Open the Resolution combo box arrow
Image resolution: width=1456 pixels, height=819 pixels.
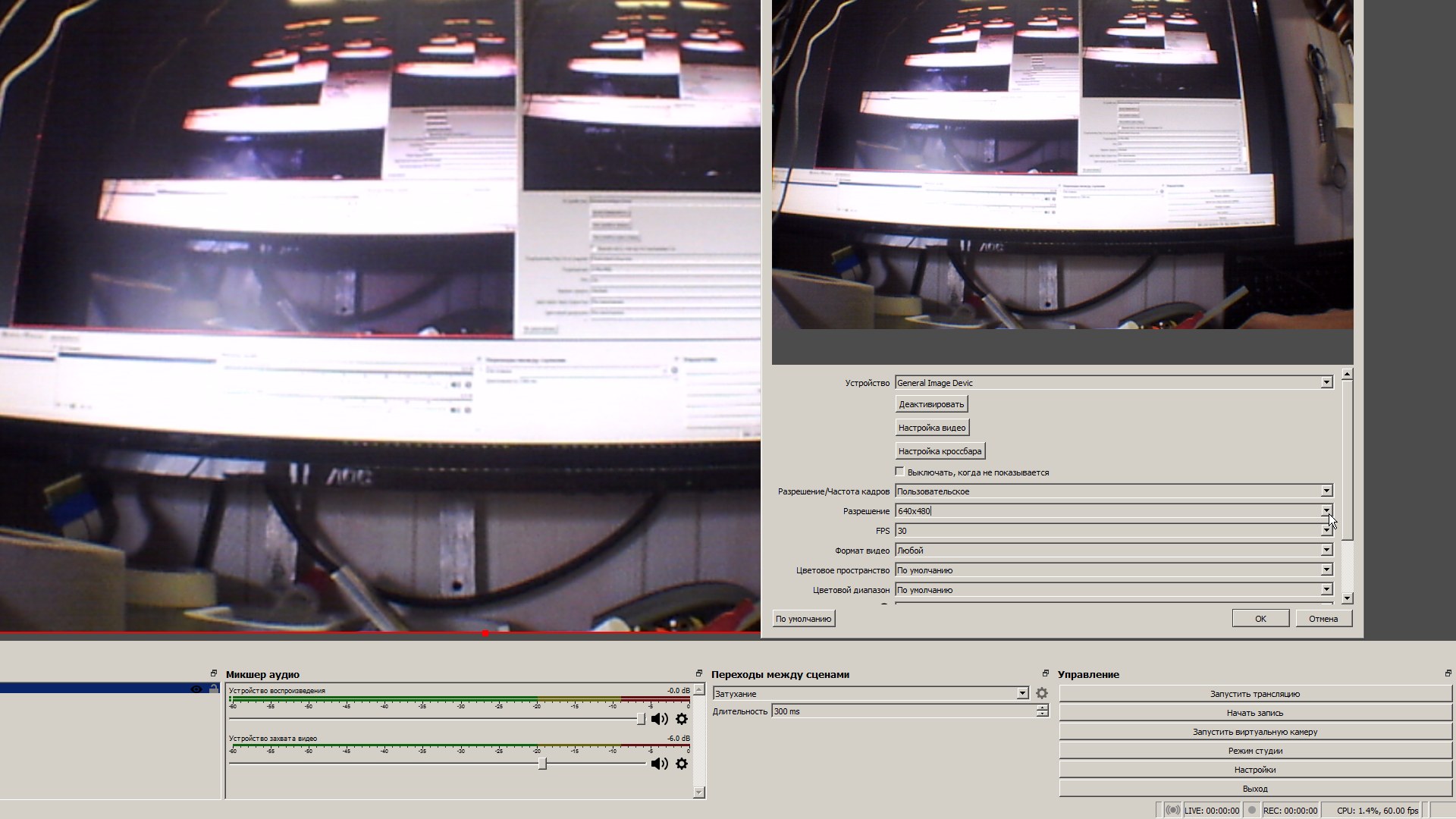coord(1326,511)
